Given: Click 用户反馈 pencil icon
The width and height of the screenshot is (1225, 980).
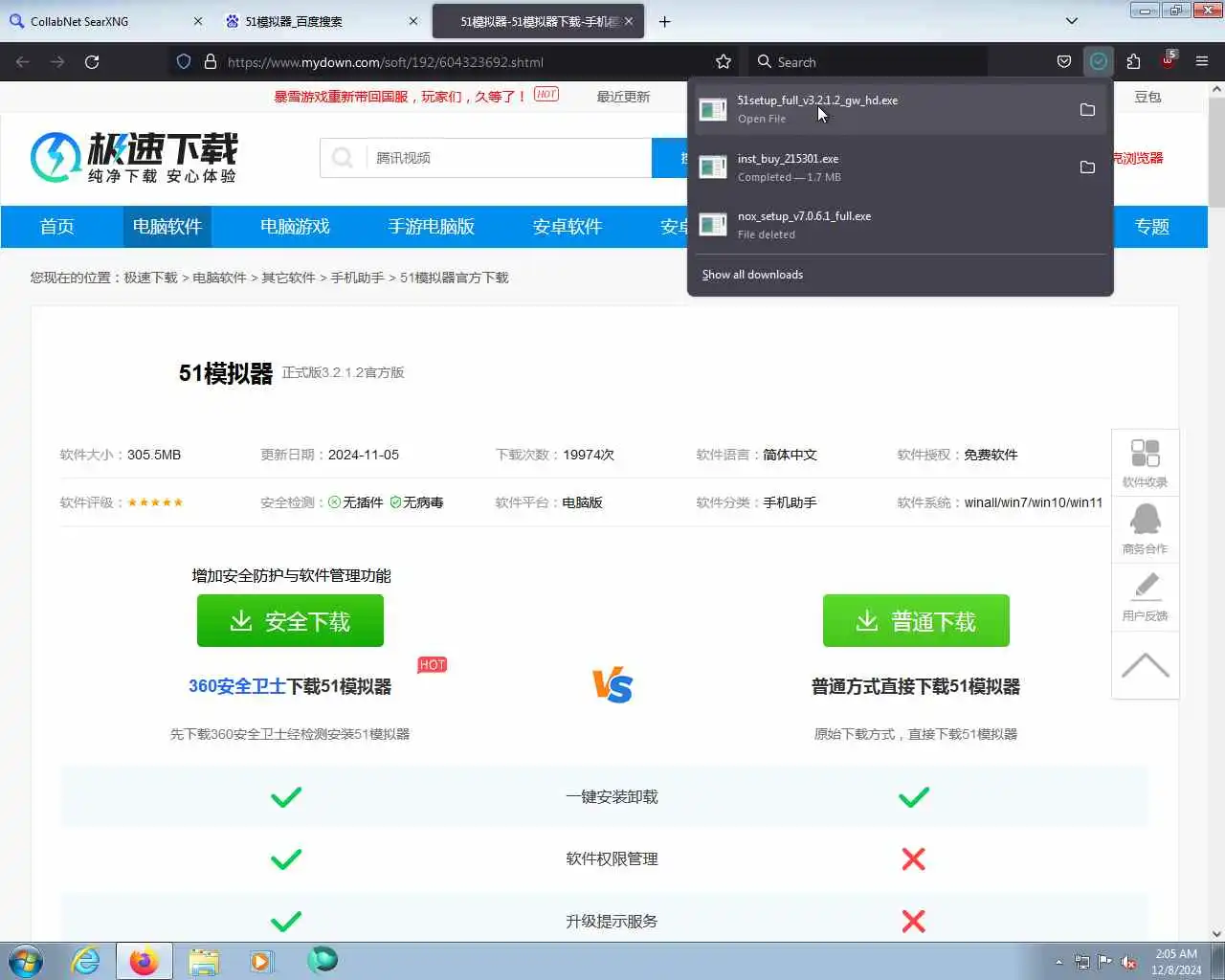Looking at the screenshot, I should point(1145,596).
